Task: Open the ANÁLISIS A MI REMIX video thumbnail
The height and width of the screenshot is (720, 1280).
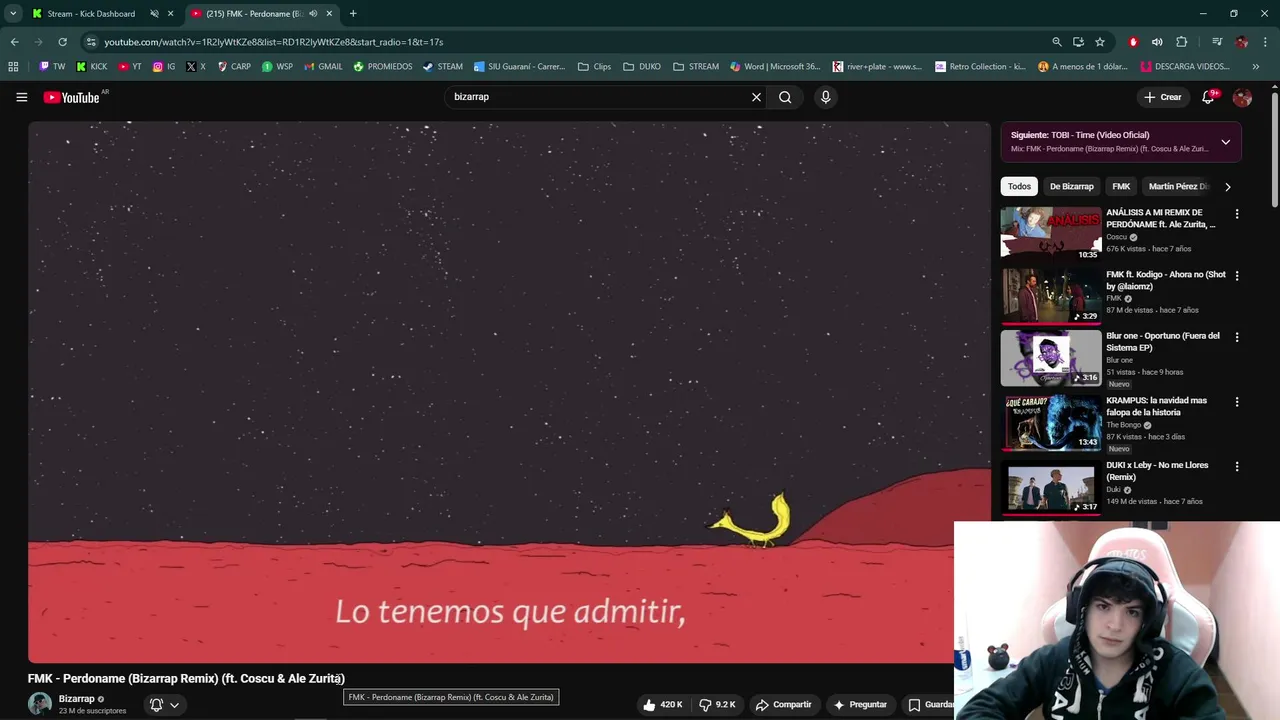Action: pos(1051,234)
